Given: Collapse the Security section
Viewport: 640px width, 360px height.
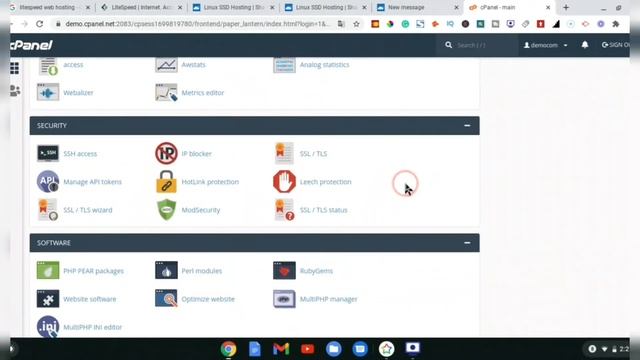Looking at the screenshot, I should (x=467, y=125).
